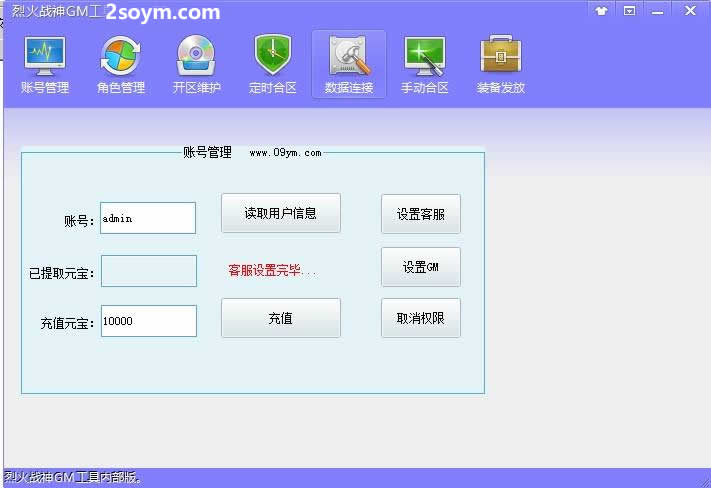Click the www.09ym.com text

coord(286,153)
